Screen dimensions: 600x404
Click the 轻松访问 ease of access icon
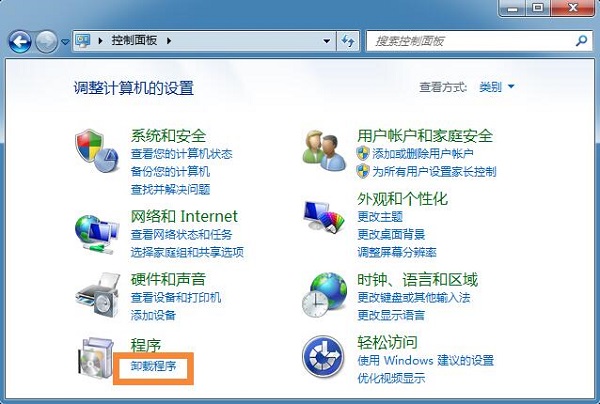tap(323, 356)
